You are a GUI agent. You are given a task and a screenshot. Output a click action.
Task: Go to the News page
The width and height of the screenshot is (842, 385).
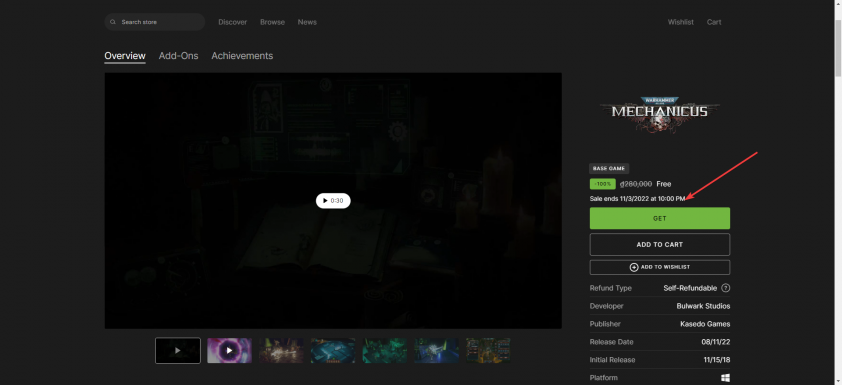coord(307,22)
